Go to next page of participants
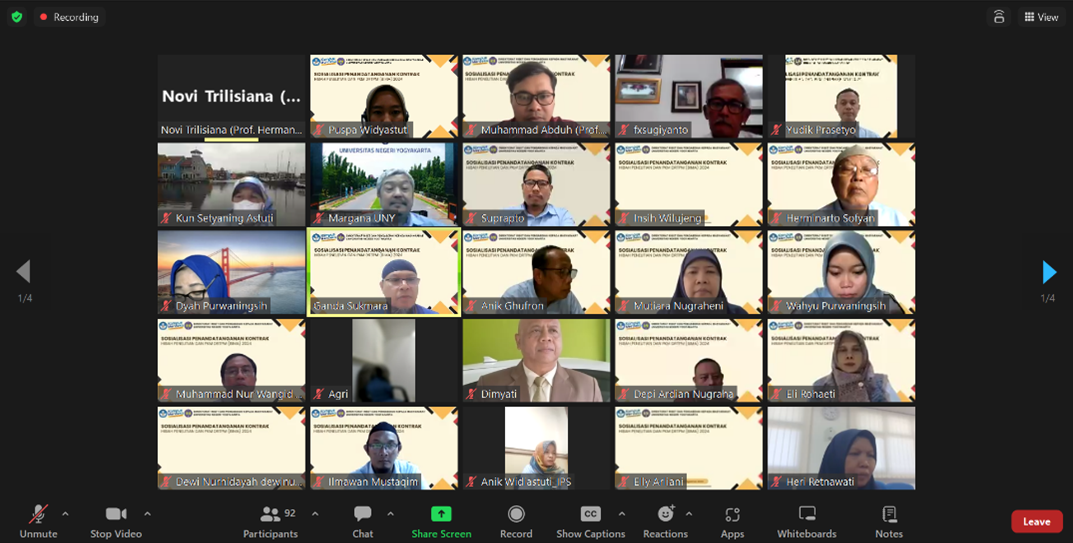 click(x=1048, y=272)
